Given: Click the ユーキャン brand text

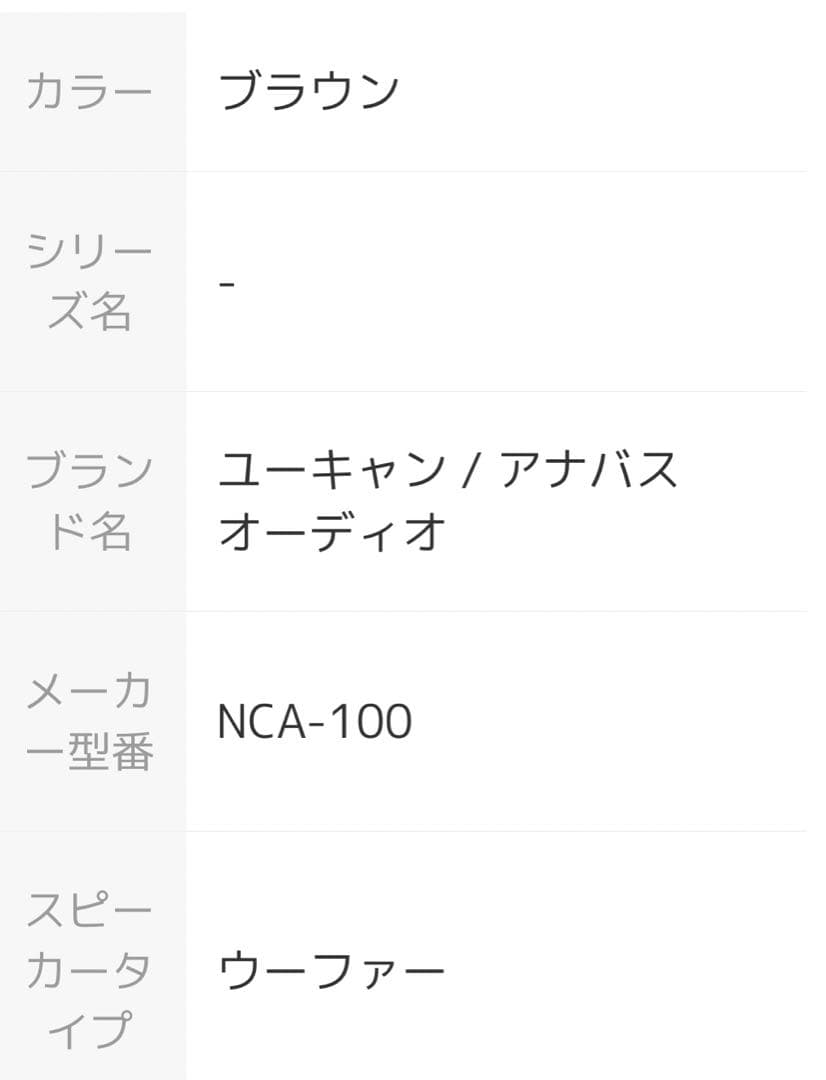Looking at the screenshot, I should click(331, 470).
